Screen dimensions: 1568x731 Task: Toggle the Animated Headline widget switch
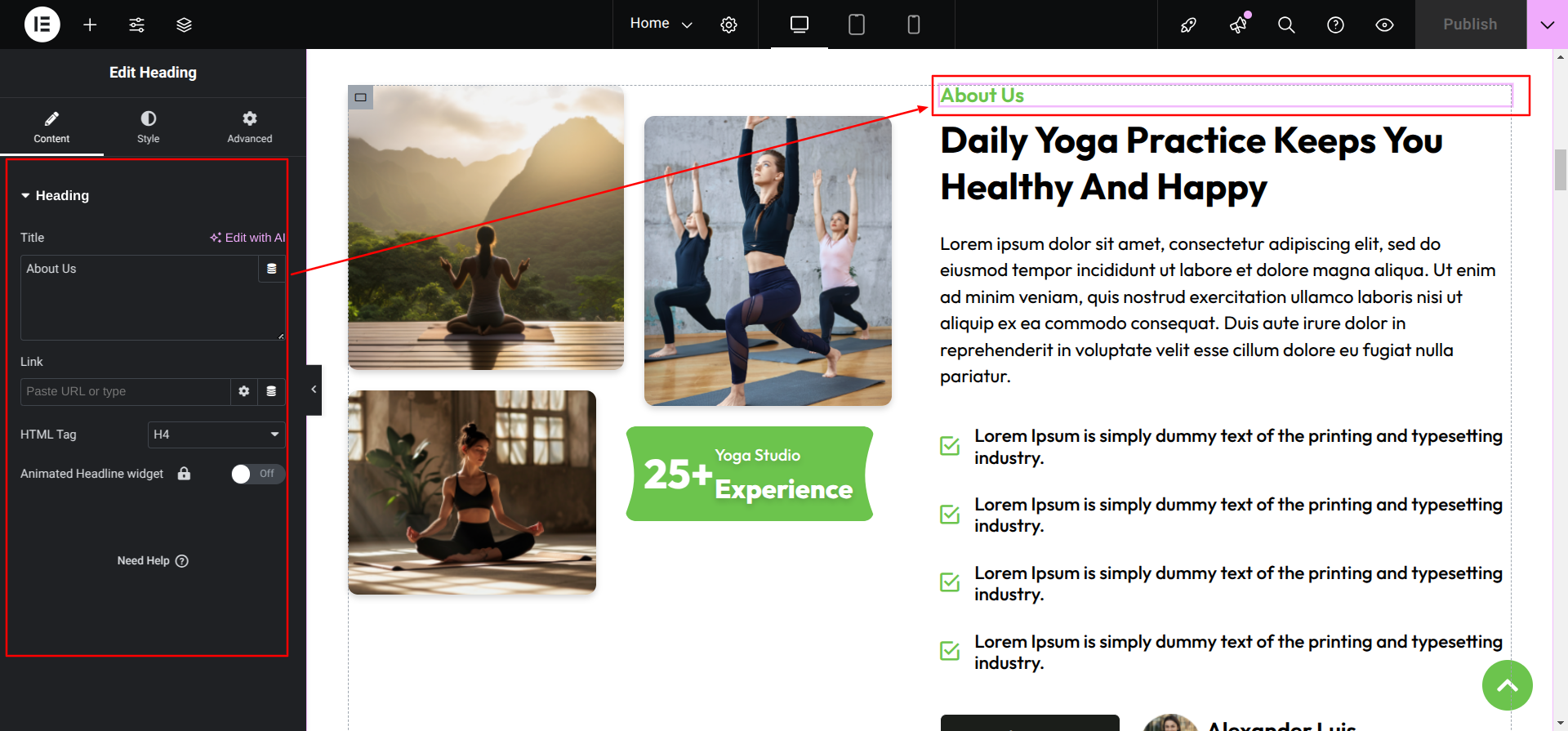[258, 474]
